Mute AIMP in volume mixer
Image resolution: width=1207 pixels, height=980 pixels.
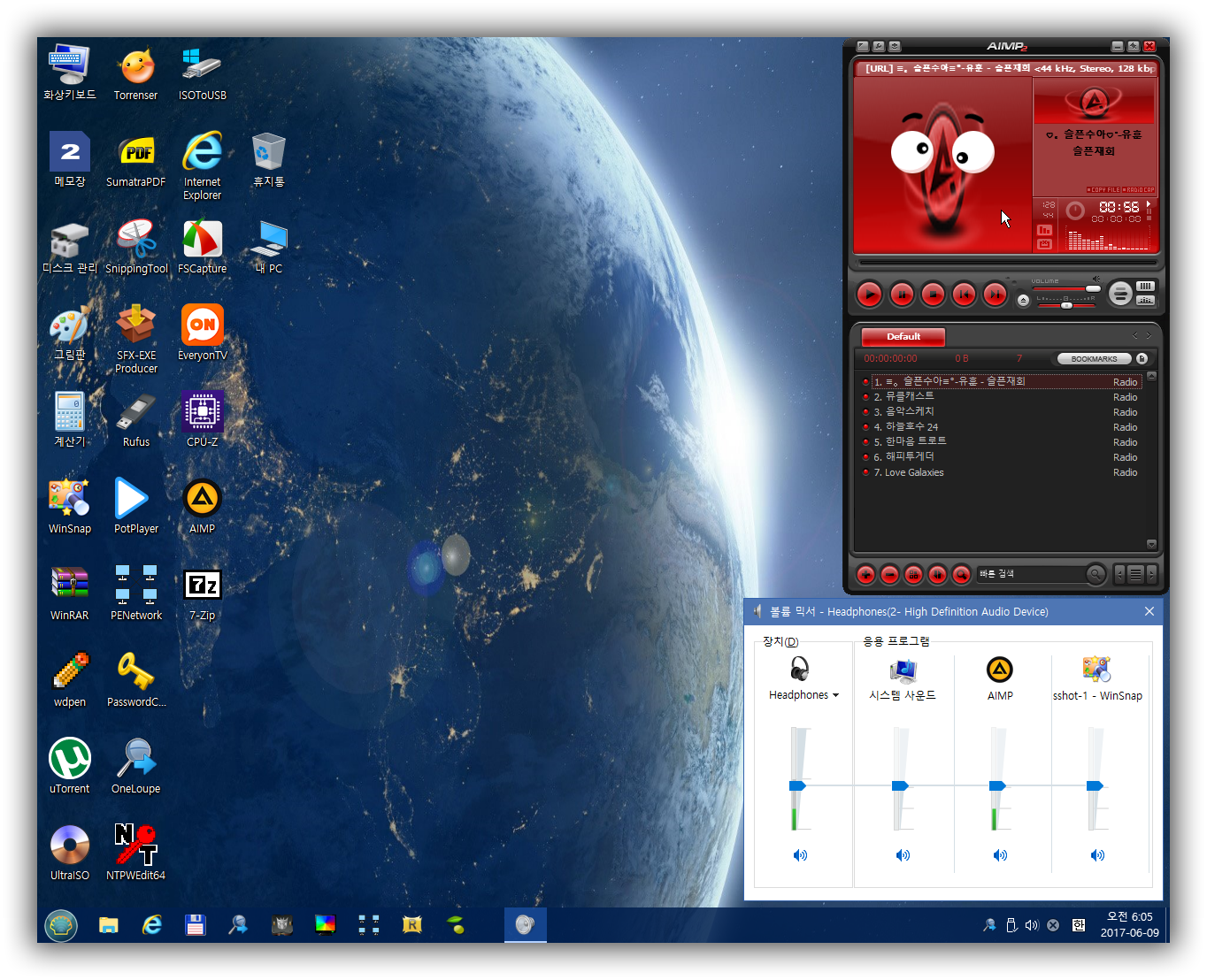click(1000, 855)
